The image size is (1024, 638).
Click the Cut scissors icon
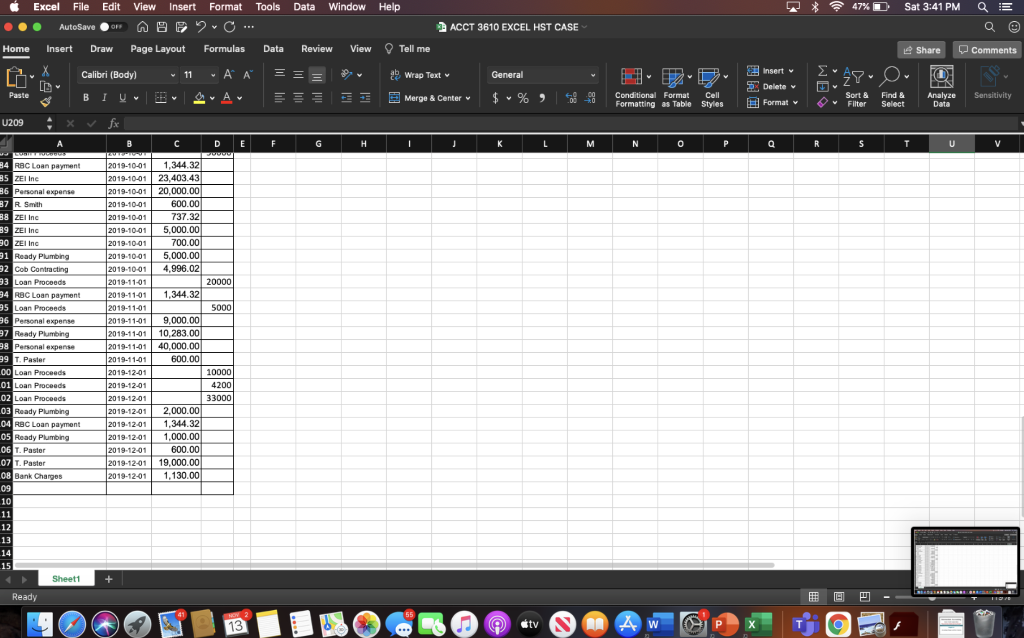[x=45, y=71]
